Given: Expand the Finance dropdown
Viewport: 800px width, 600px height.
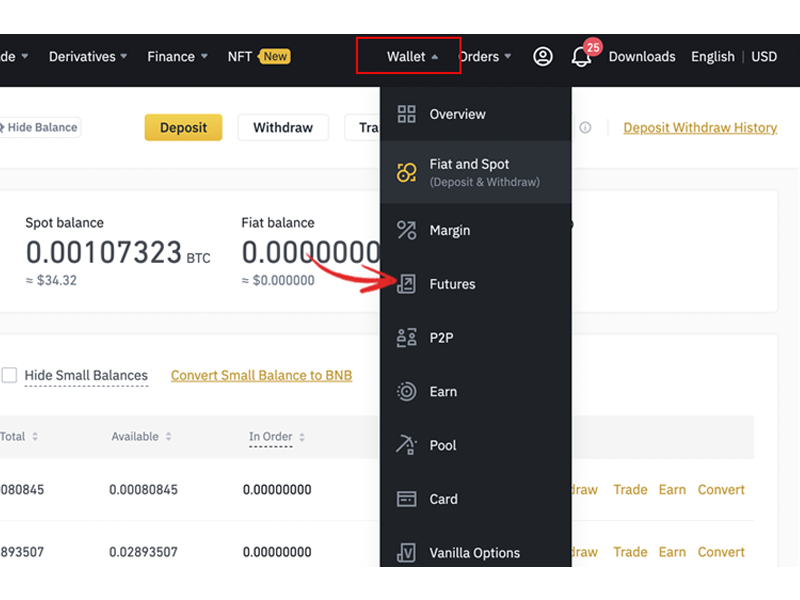Looking at the screenshot, I should [x=177, y=56].
